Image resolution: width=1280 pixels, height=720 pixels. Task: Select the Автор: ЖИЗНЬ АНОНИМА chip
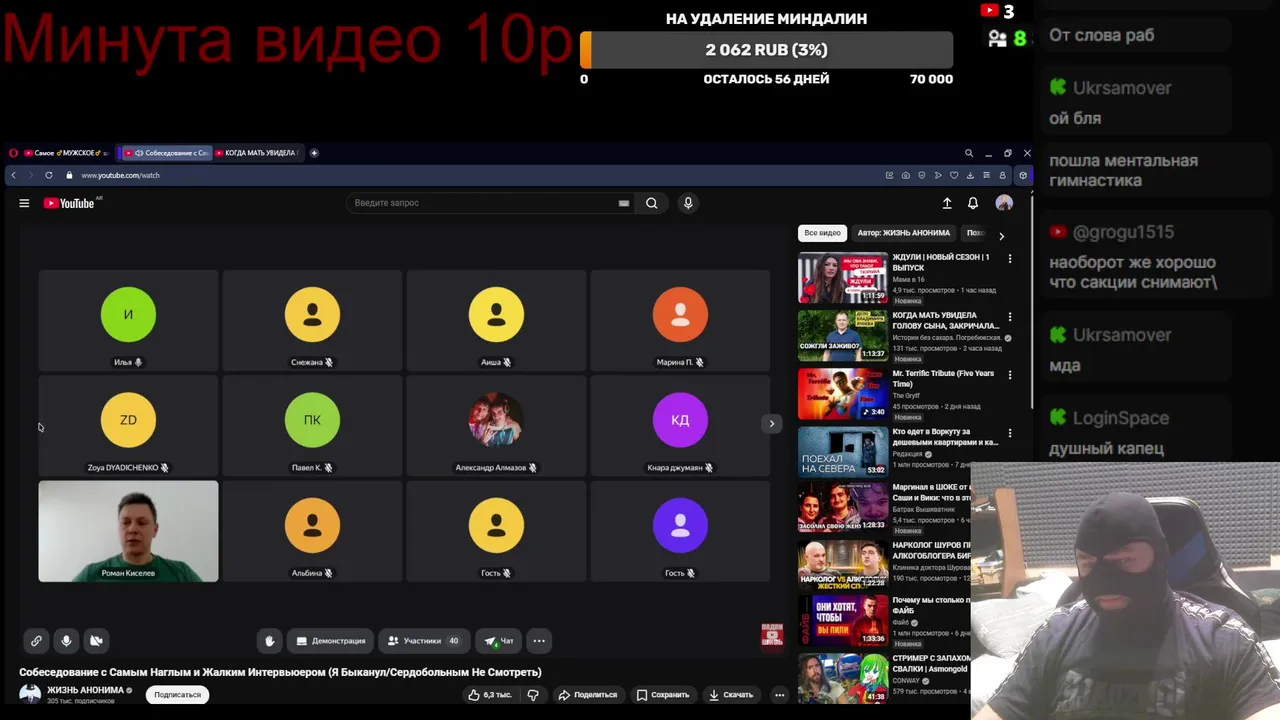click(903, 233)
